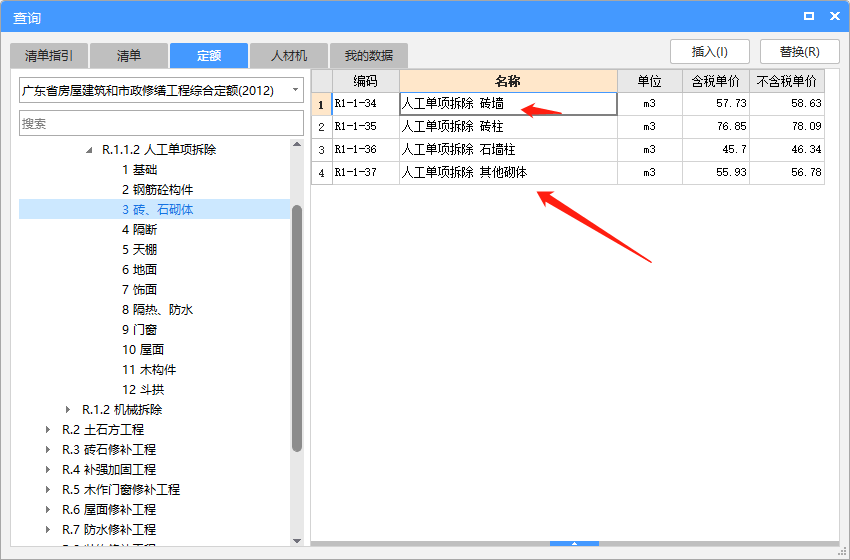Click price value 78.09
The image size is (850, 560).
pyautogui.click(x=806, y=126)
